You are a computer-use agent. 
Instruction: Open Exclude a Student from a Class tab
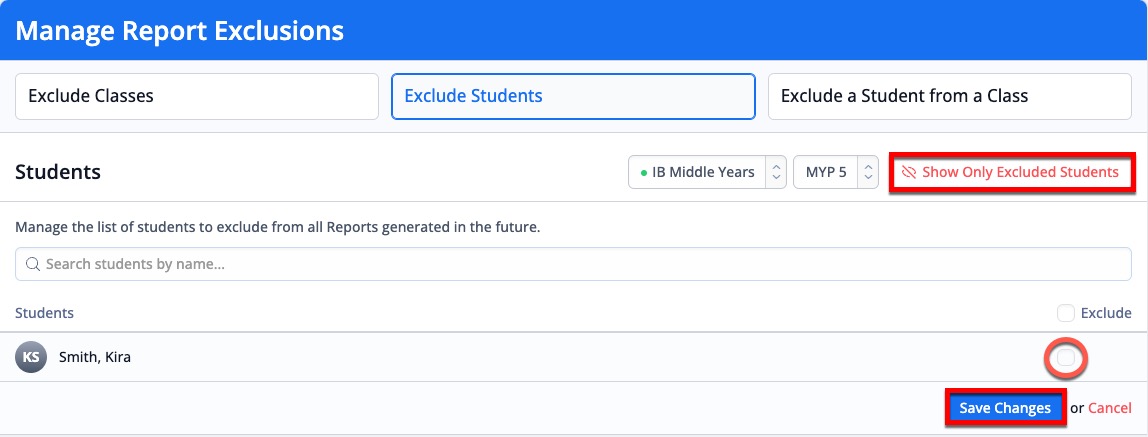click(950, 96)
